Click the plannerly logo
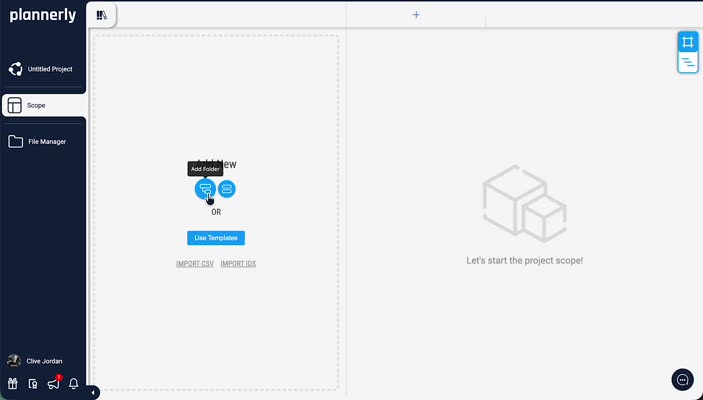The width and height of the screenshot is (703, 400). click(43, 15)
